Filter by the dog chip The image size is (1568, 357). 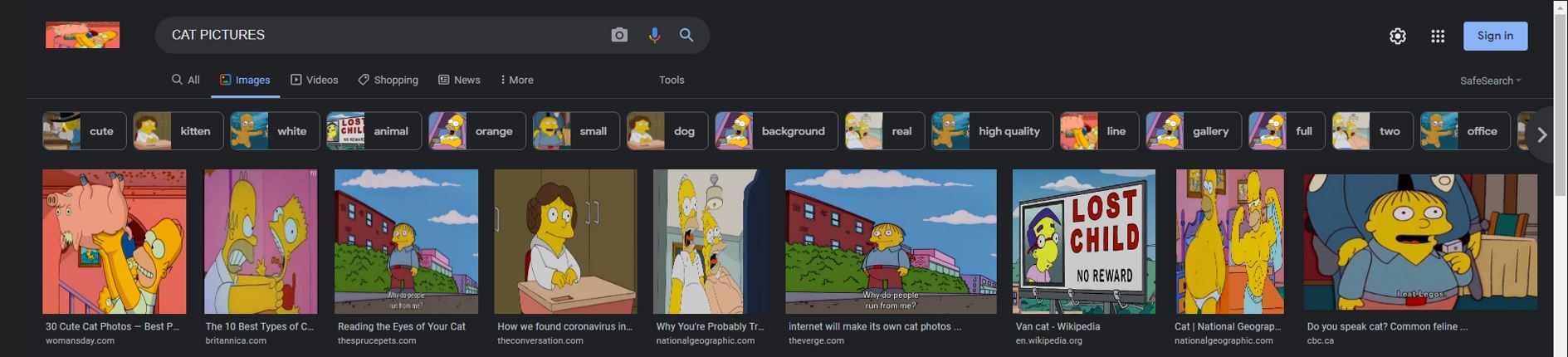(x=667, y=131)
